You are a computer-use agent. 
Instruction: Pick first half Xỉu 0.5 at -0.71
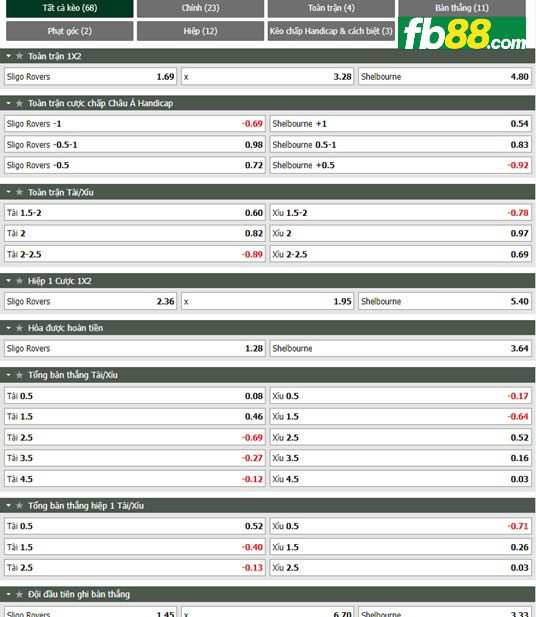pos(401,526)
